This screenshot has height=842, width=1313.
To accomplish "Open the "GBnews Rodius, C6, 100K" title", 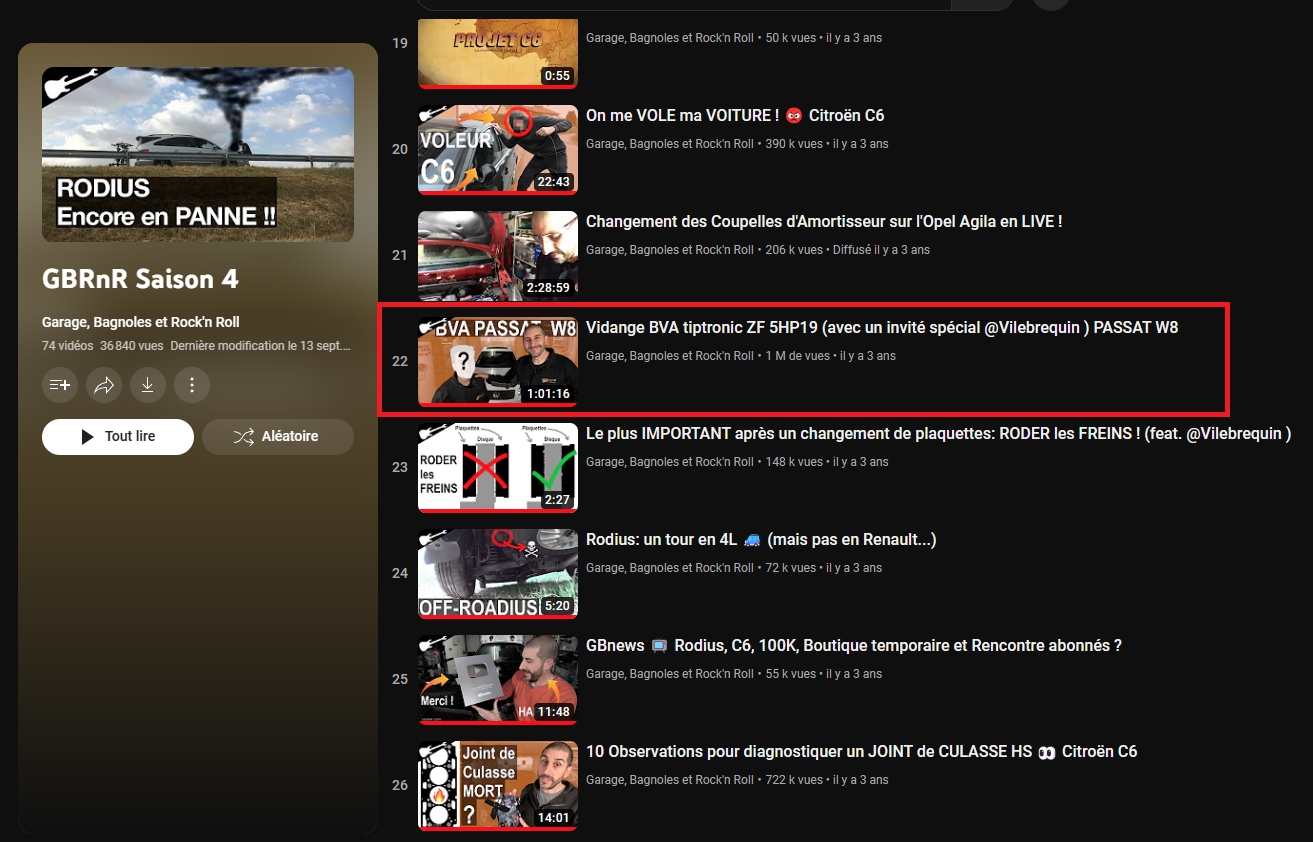I will (854, 646).
